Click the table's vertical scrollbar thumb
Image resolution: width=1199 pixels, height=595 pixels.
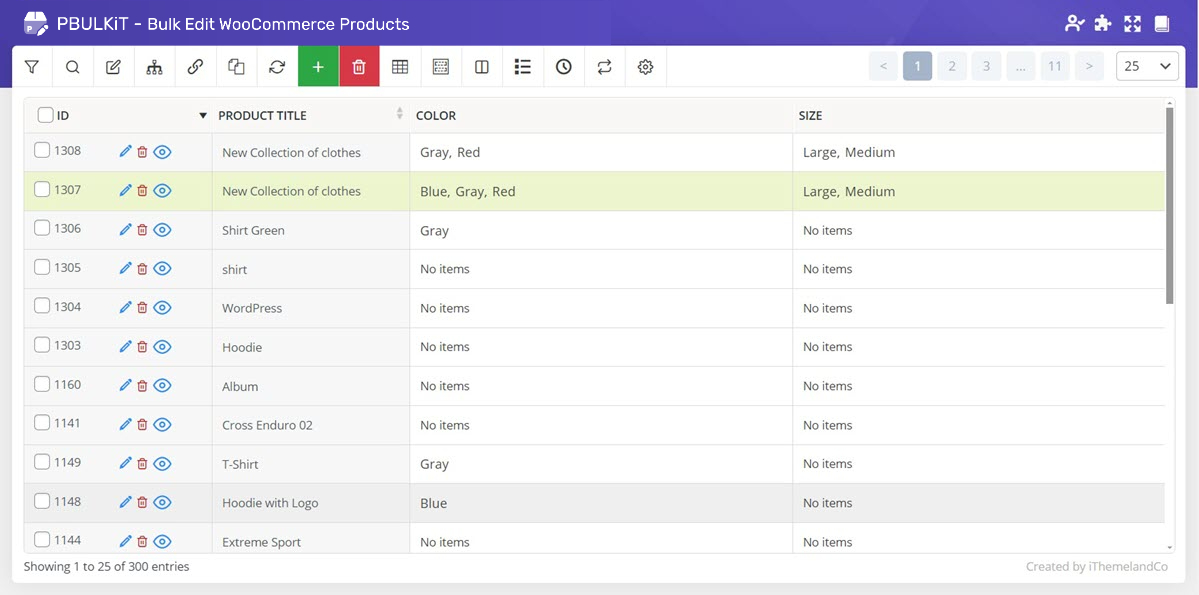(x=1170, y=205)
